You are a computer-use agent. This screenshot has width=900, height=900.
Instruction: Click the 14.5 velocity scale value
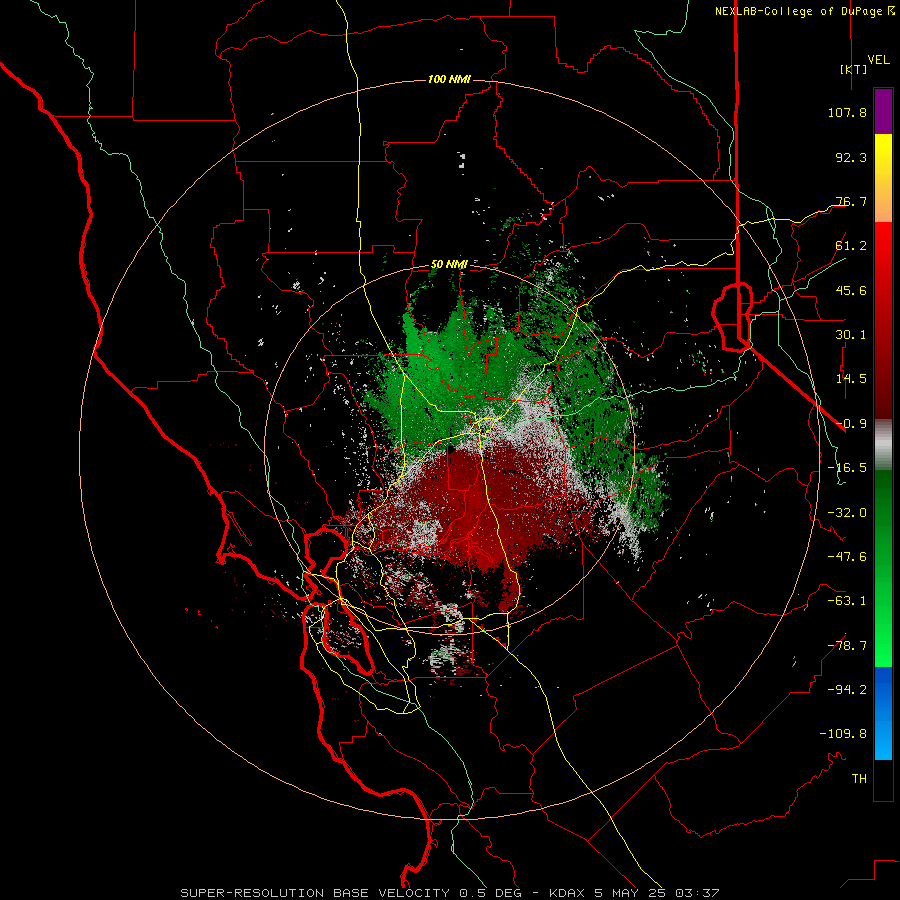851,379
